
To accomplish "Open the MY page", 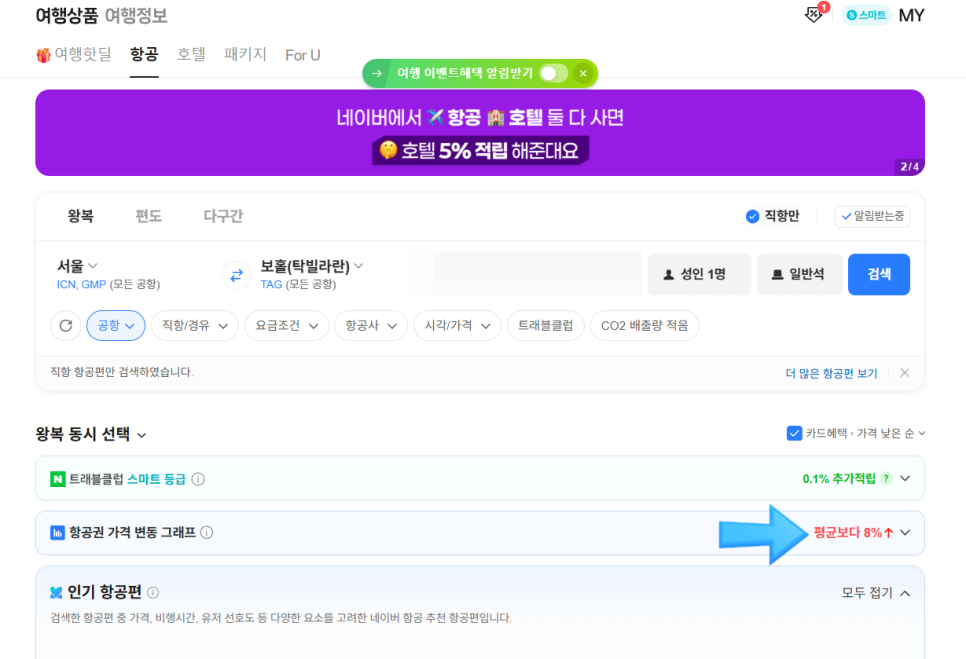I will [911, 15].
